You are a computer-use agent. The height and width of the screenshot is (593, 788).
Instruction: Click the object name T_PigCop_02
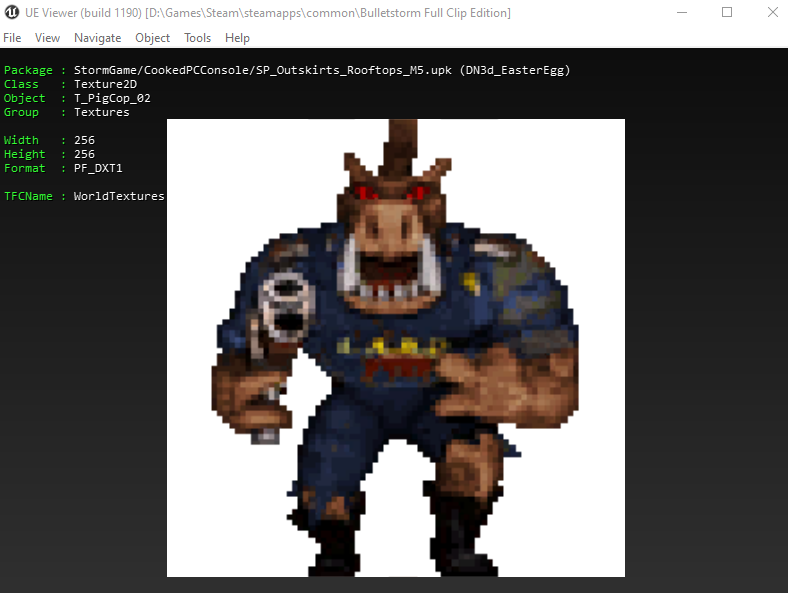coord(112,98)
